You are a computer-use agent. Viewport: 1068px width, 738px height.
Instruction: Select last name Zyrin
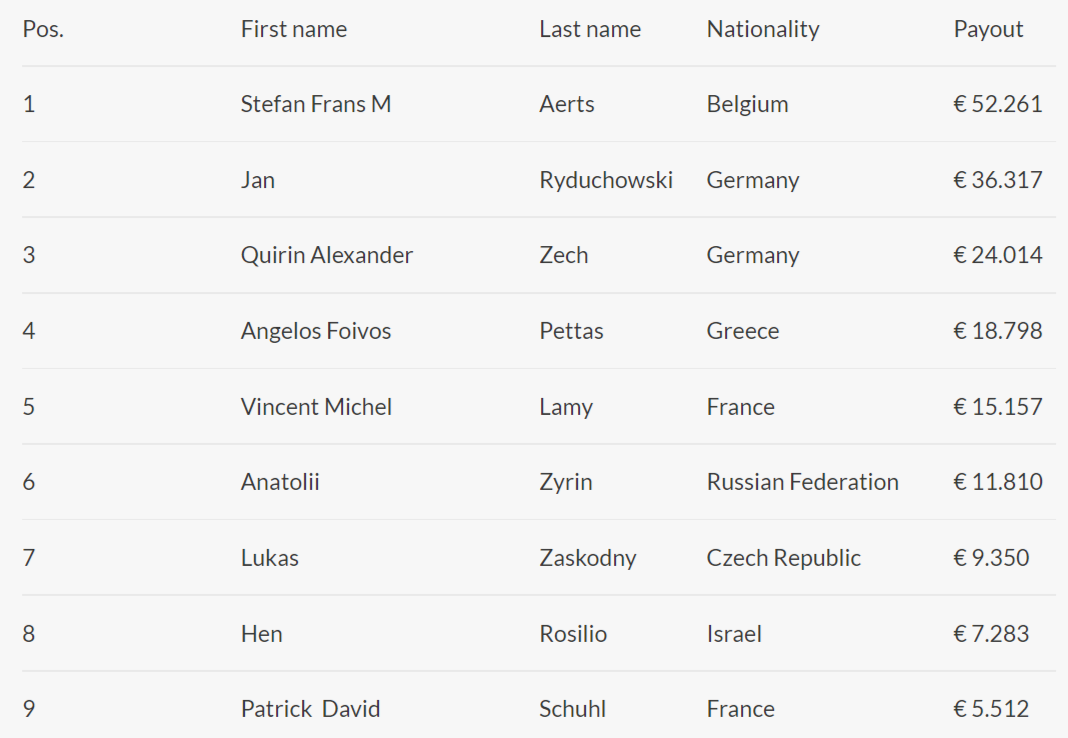coord(566,482)
